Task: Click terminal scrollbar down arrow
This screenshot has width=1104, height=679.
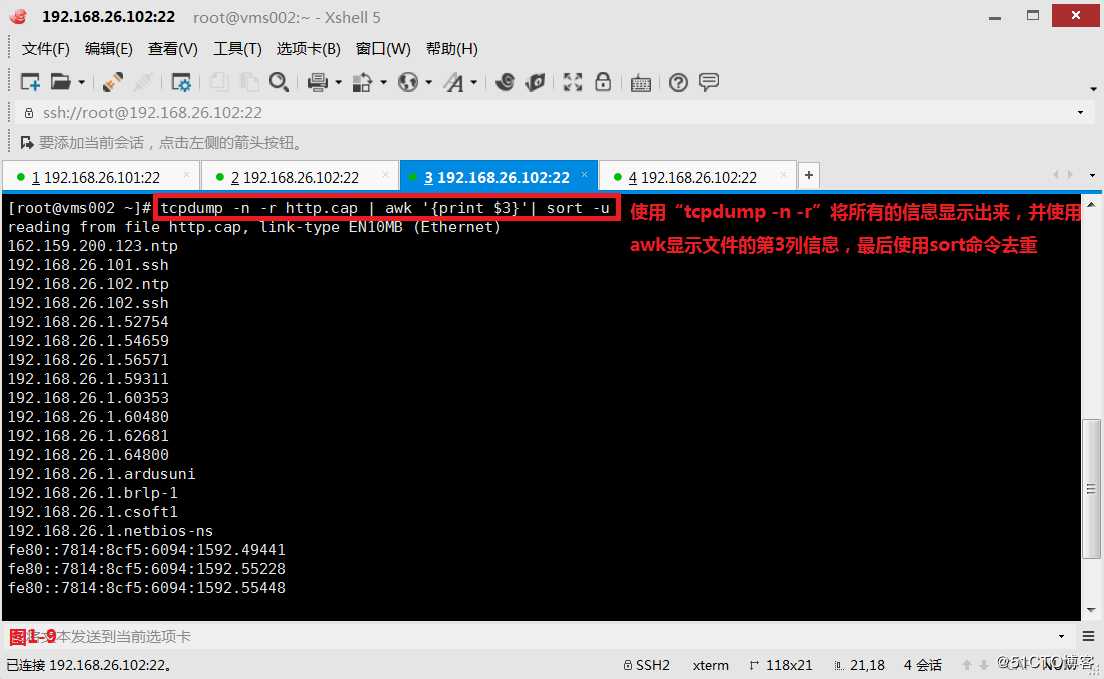Action: click(x=1091, y=610)
